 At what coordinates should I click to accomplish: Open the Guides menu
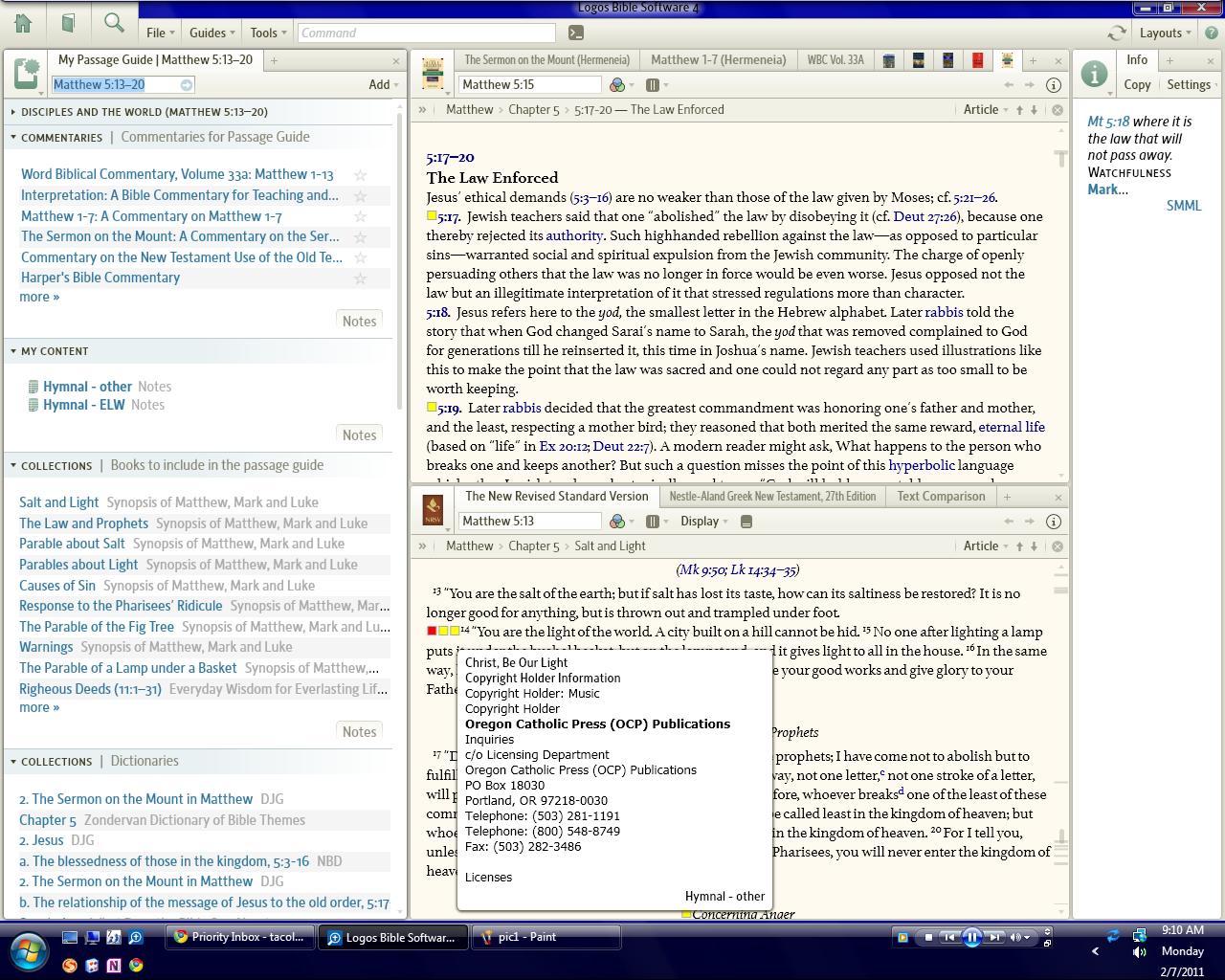tap(212, 33)
